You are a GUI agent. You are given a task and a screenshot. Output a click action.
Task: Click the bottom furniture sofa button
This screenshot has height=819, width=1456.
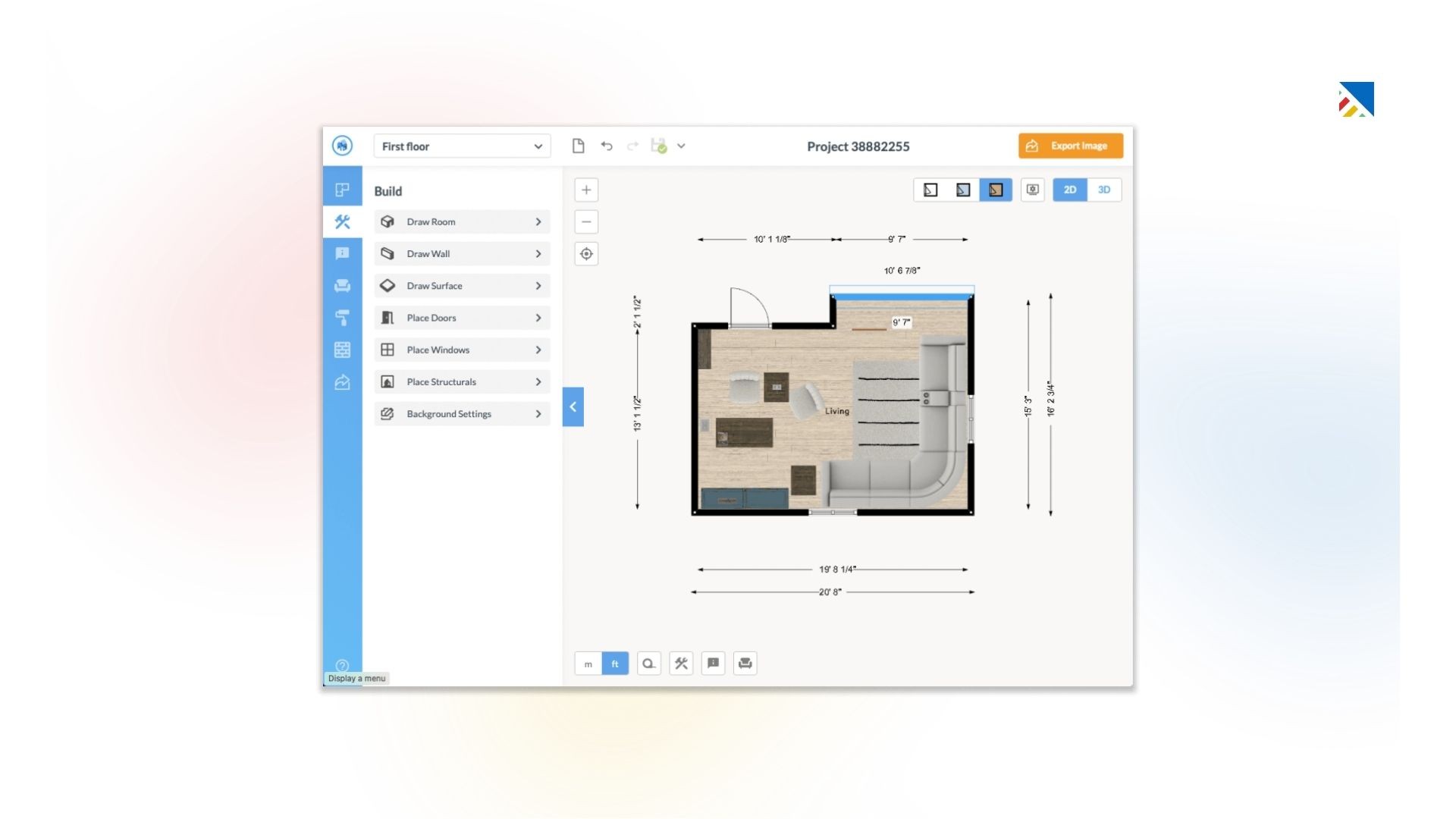(x=745, y=664)
